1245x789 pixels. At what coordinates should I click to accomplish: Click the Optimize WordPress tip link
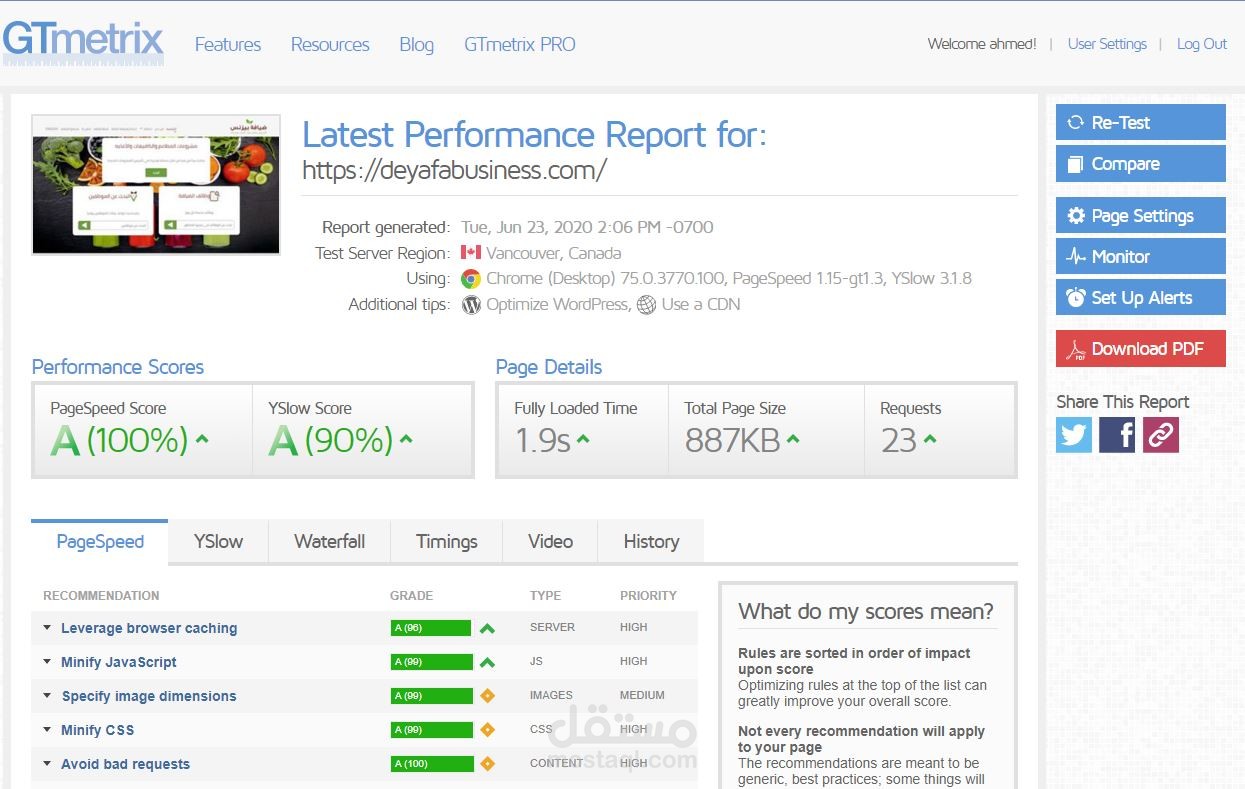(x=557, y=305)
